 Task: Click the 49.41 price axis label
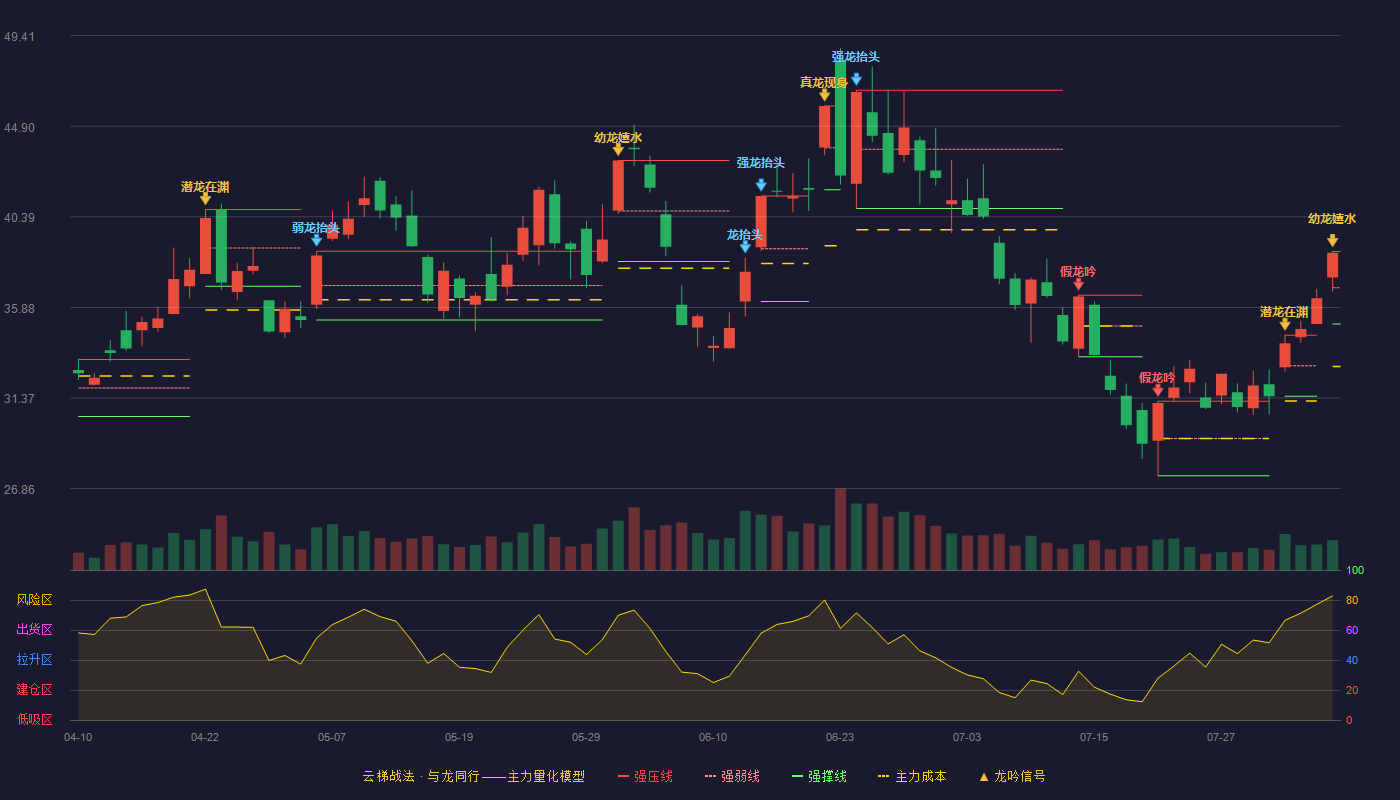[19, 37]
